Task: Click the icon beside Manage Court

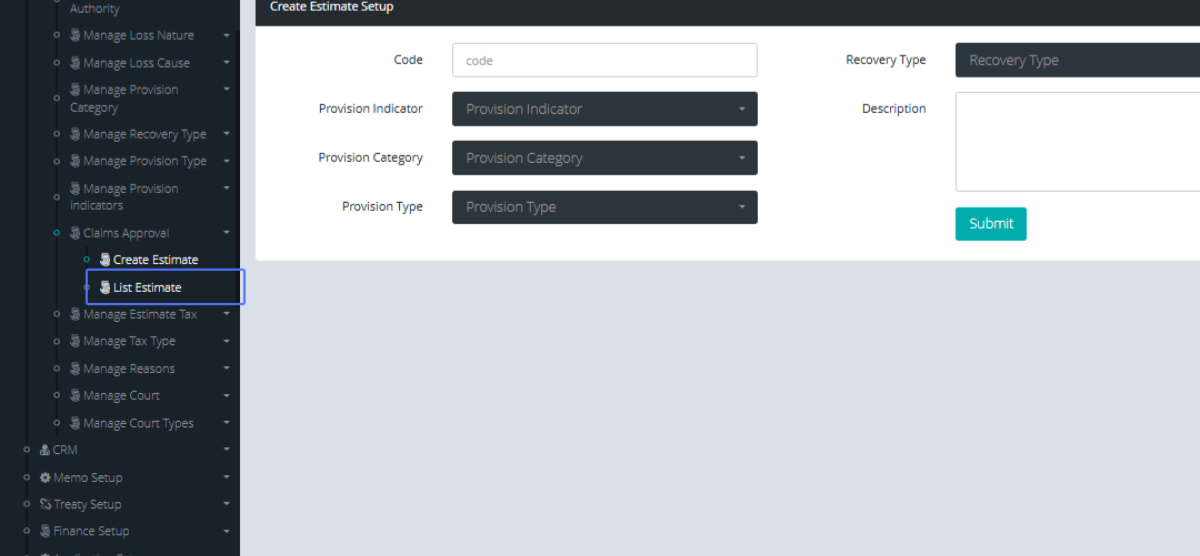Action: pyautogui.click(x=75, y=395)
